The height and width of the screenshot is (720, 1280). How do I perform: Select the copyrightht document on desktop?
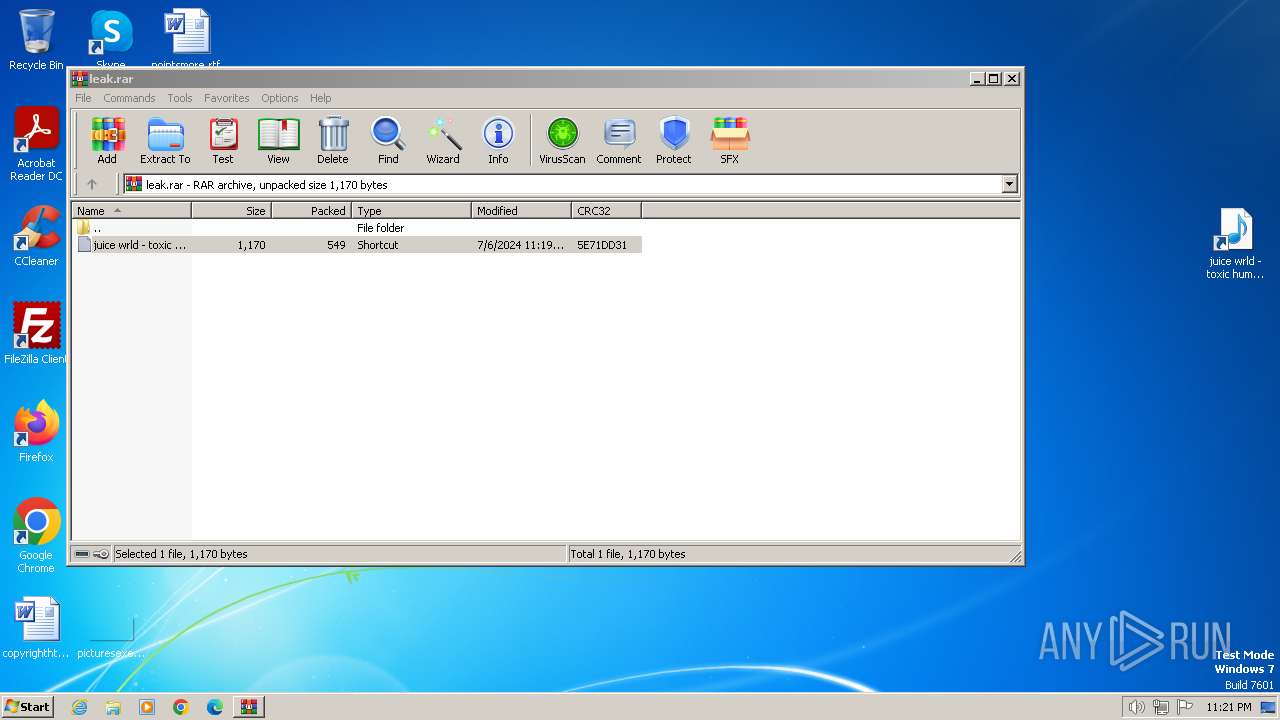pyautogui.click(x=36, y=629)
